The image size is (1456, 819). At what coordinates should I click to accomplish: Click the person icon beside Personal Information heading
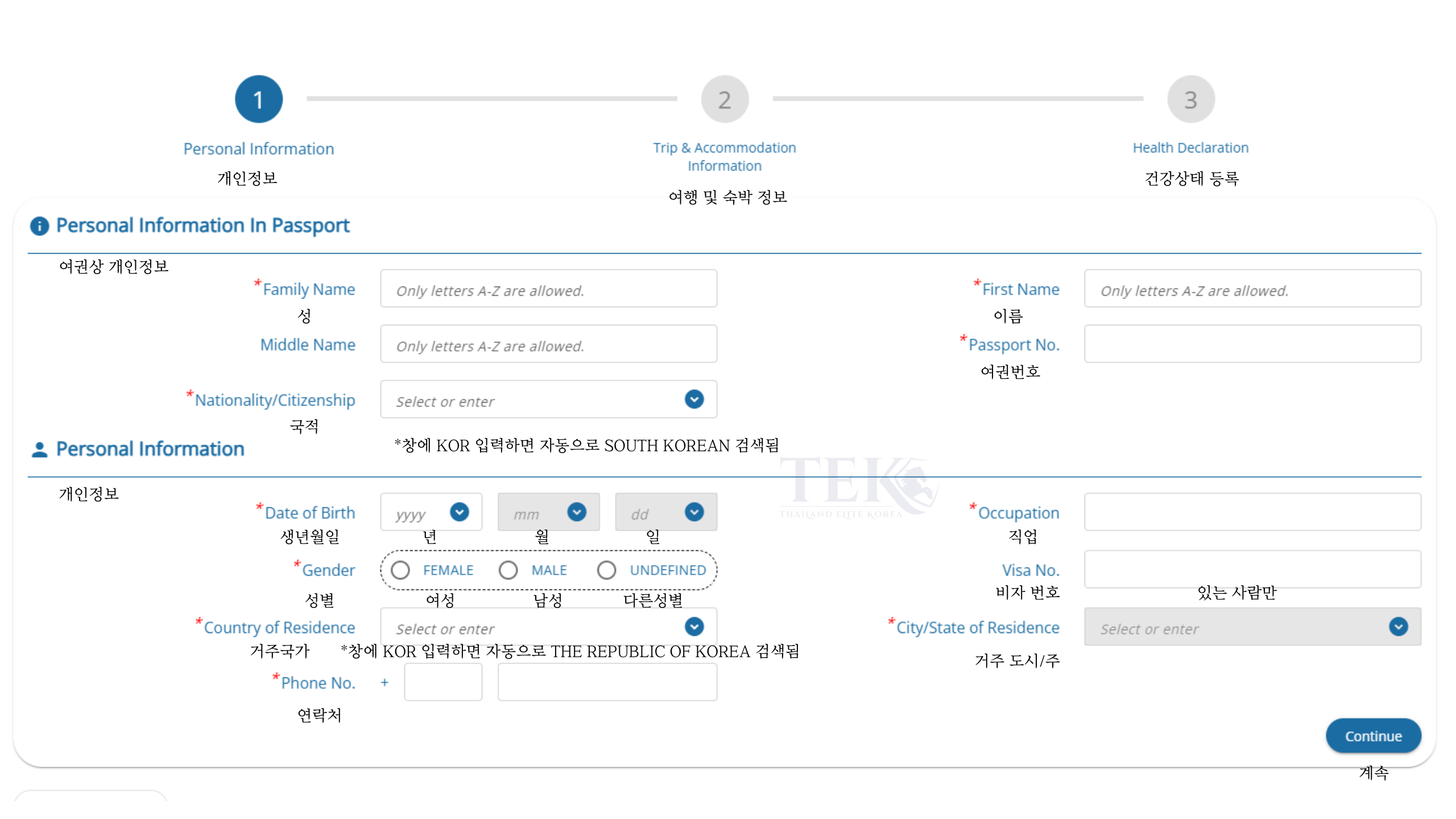tap(39, 449)
